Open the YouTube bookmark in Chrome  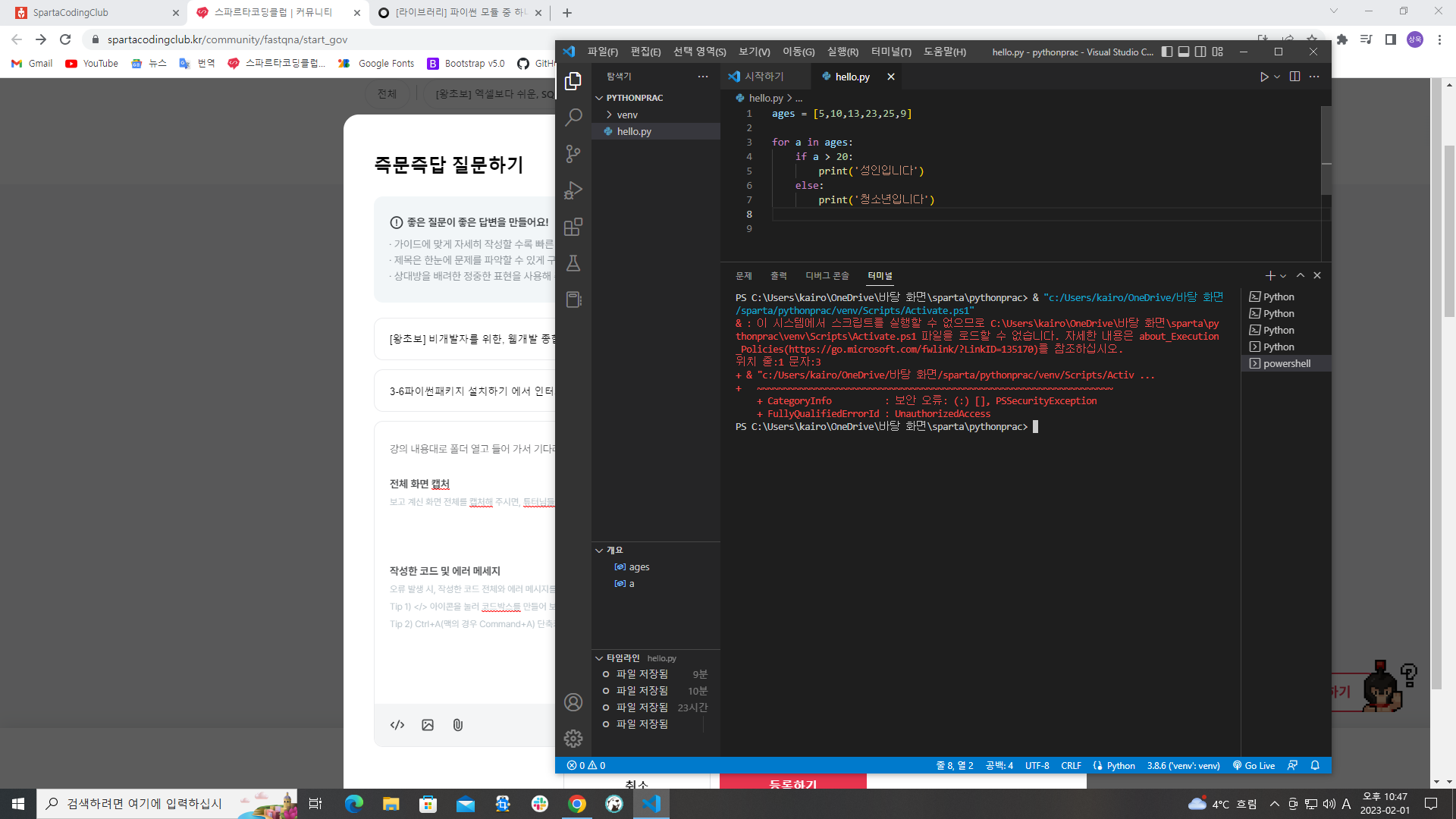point(92,64)
